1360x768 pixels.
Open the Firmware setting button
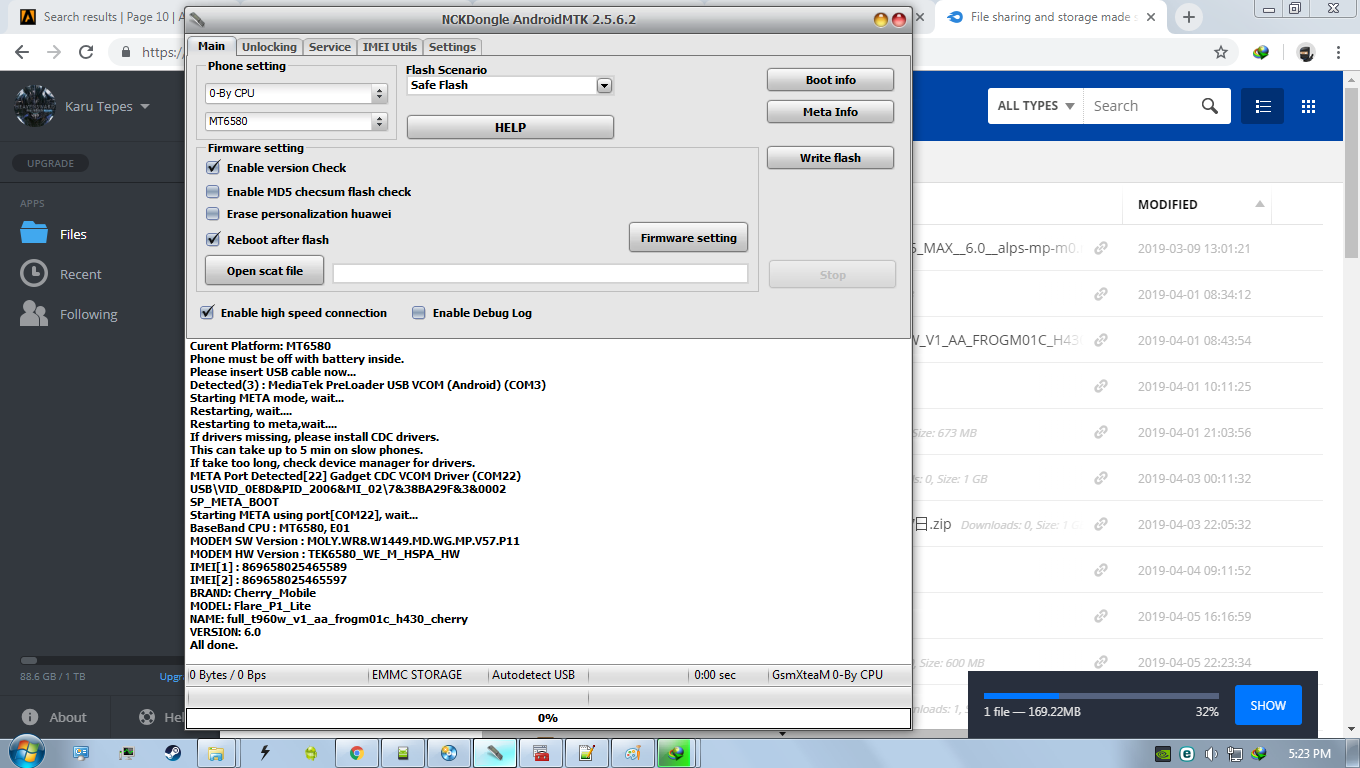point(688,238)
